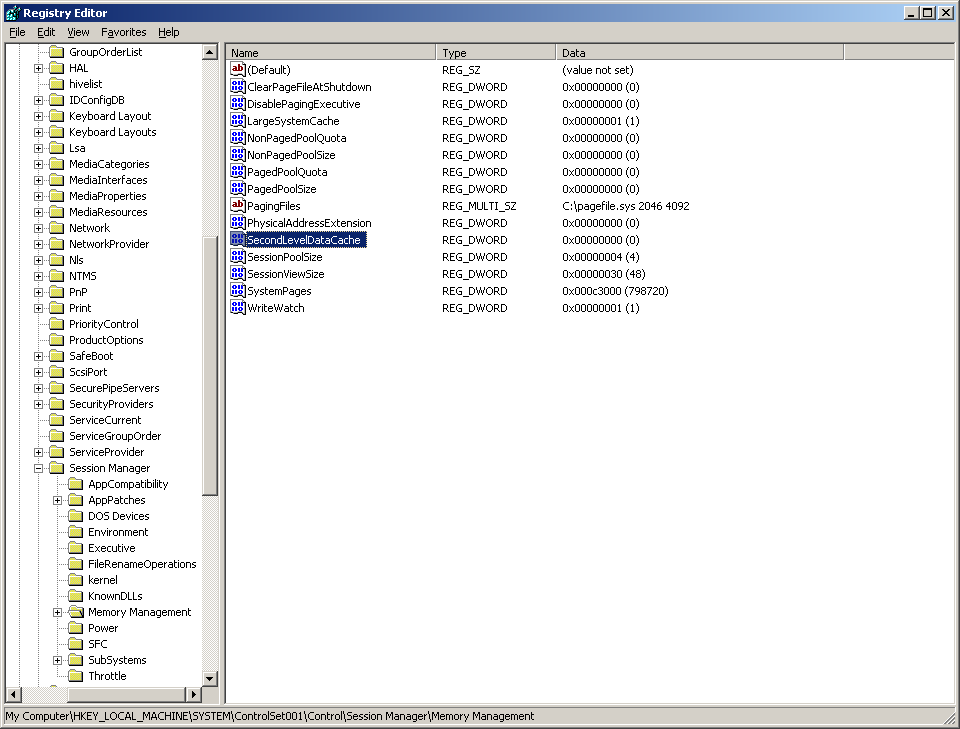Click the DWORD icon beside DisablePagingExecutive
Viewport: 960px width, 729px height.
238,103
